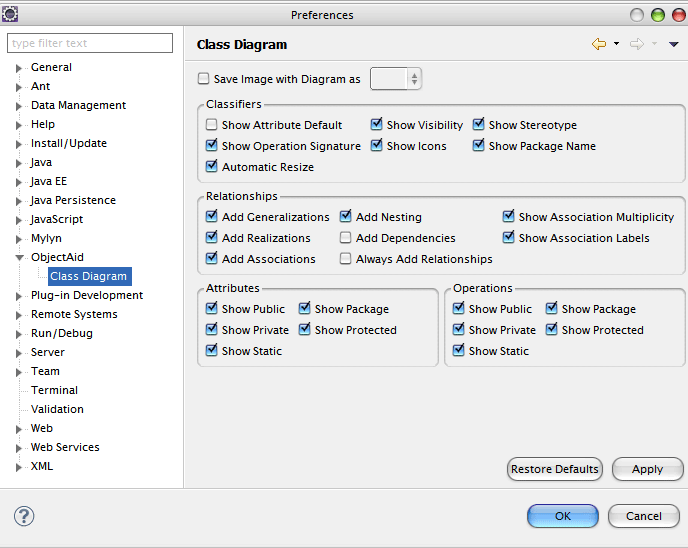Toggle Always Add Relationships option
The width and height of the screenshot is (688, 548).
(x=346, y=259)
